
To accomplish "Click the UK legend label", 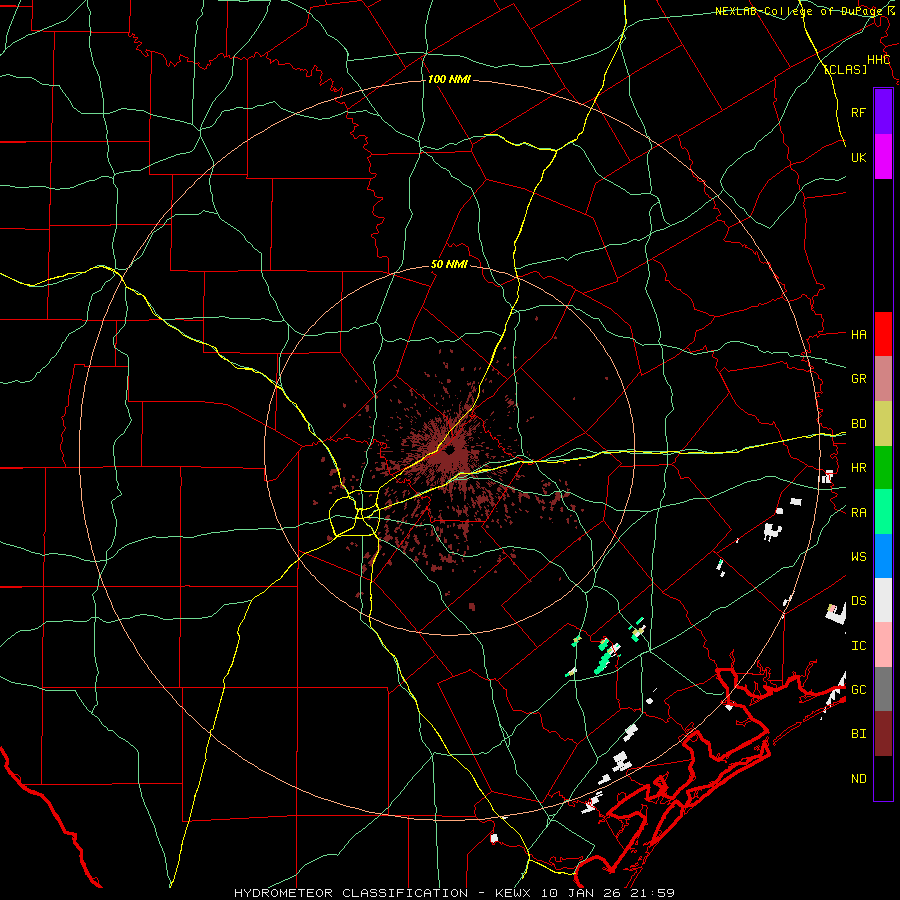I will (859, 157).
